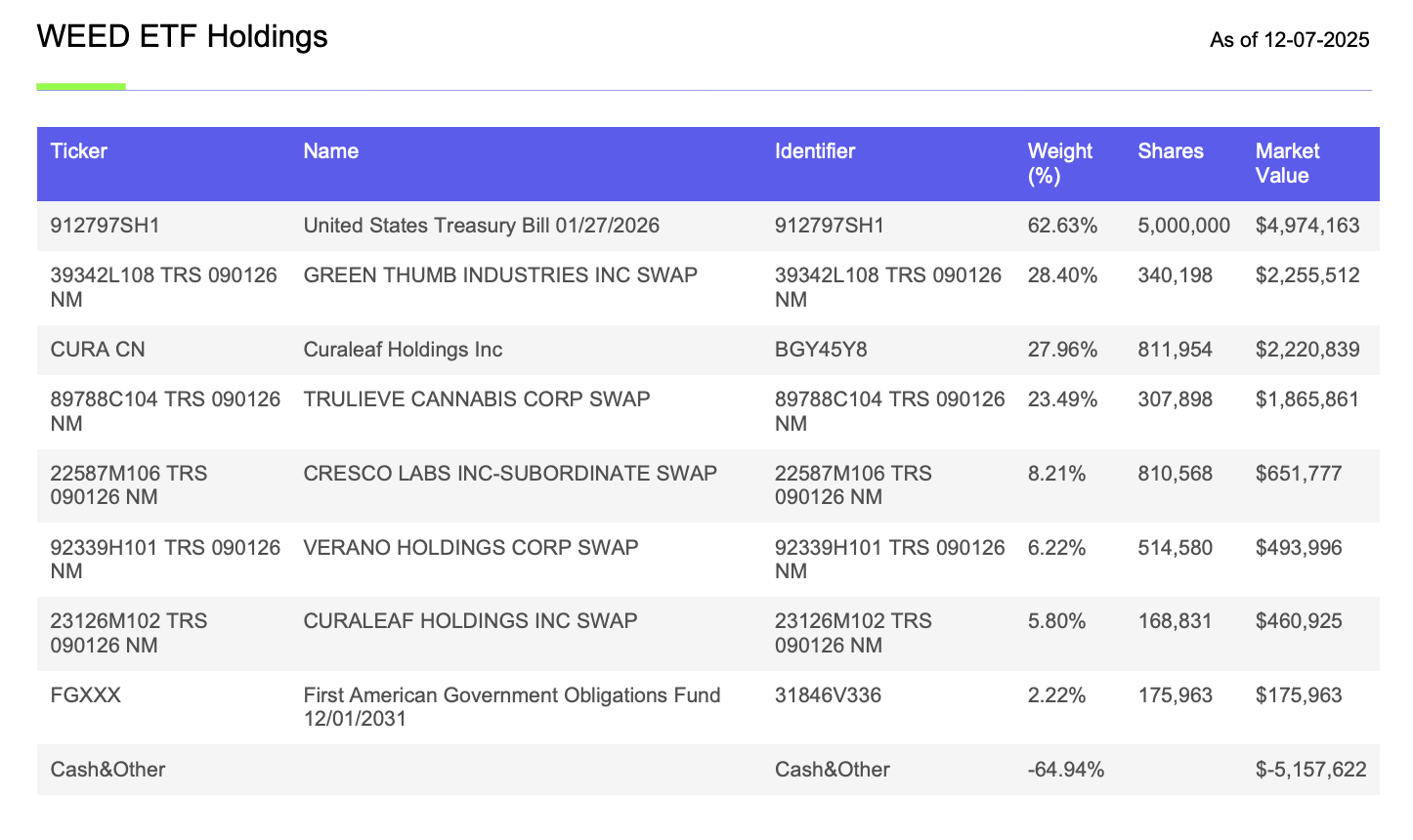This screenshot has width=1413, height=840.
Task: Select the 6.22% weight value
Action: (1056, 548)
